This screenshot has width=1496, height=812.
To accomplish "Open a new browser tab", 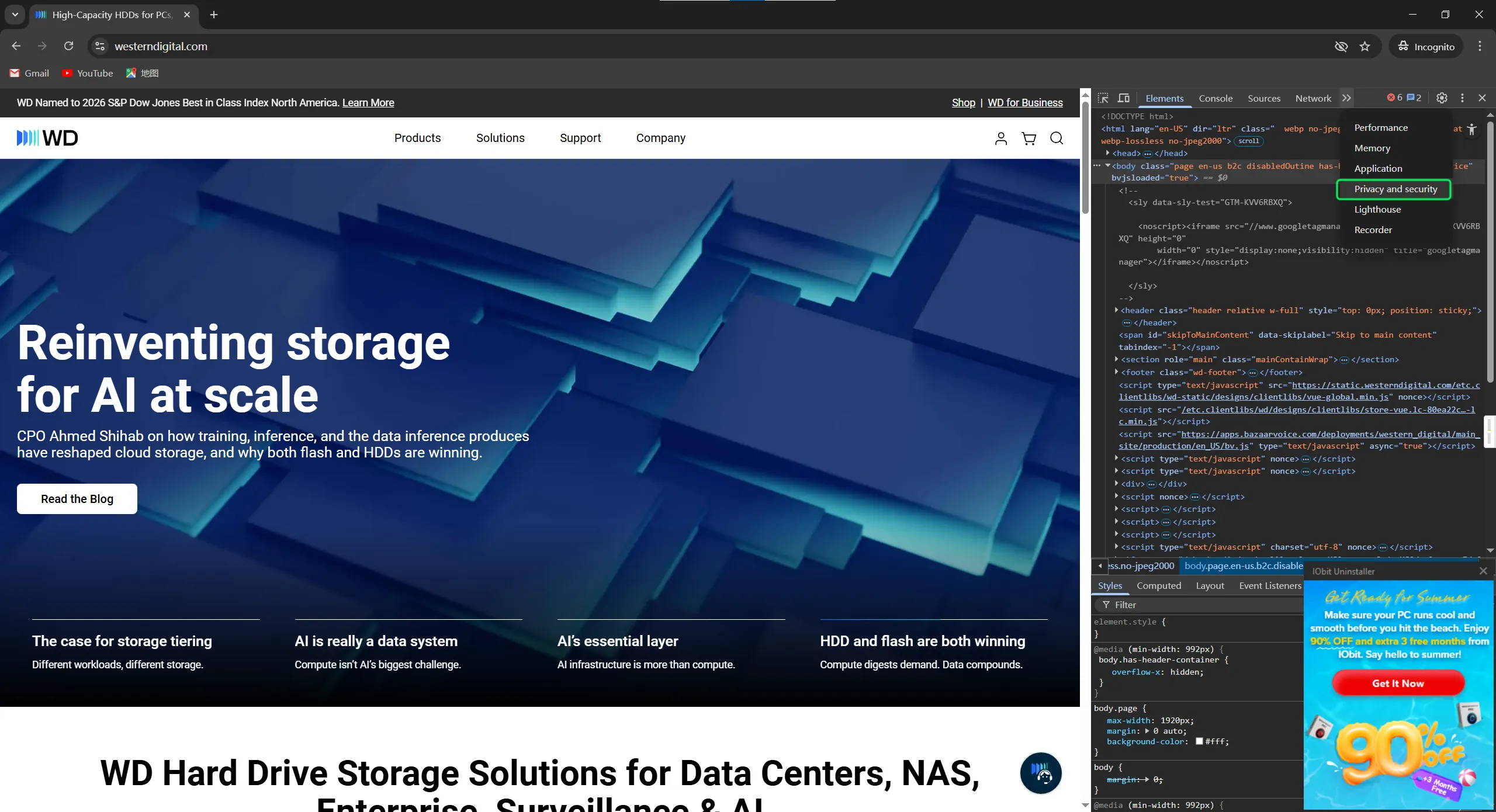I will click(214, 15).
